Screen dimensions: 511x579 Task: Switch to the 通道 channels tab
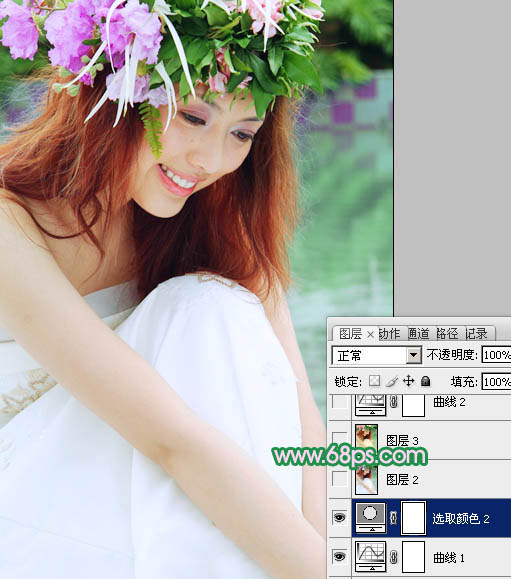pyautogui.click(x=419, y=333)
